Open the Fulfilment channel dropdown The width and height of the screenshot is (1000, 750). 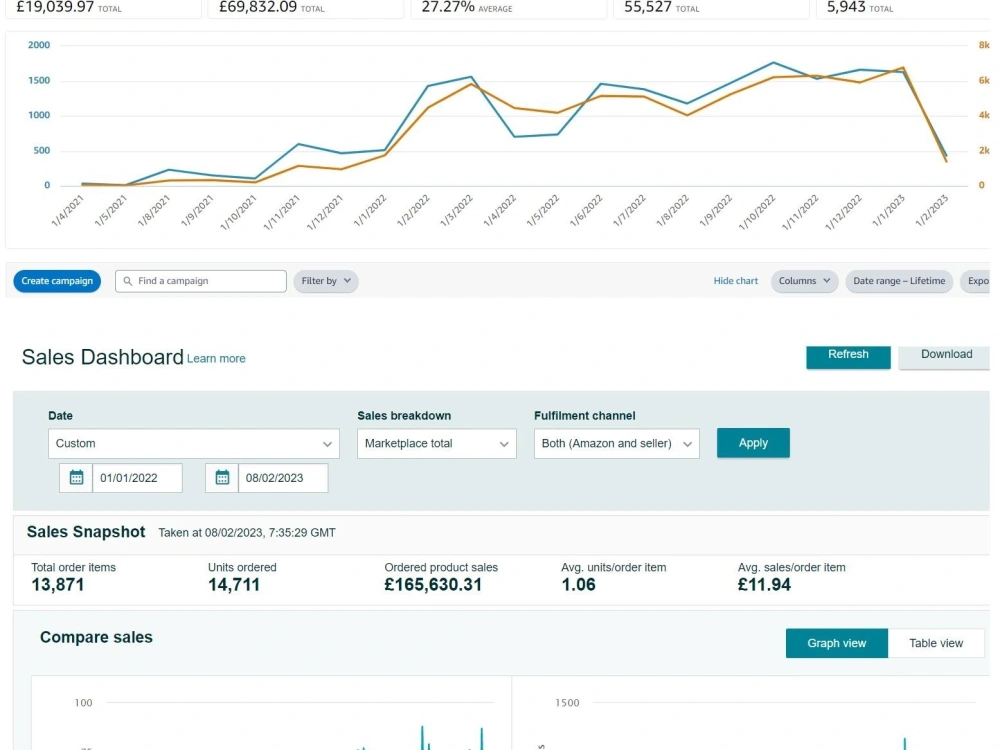[617, 443]
